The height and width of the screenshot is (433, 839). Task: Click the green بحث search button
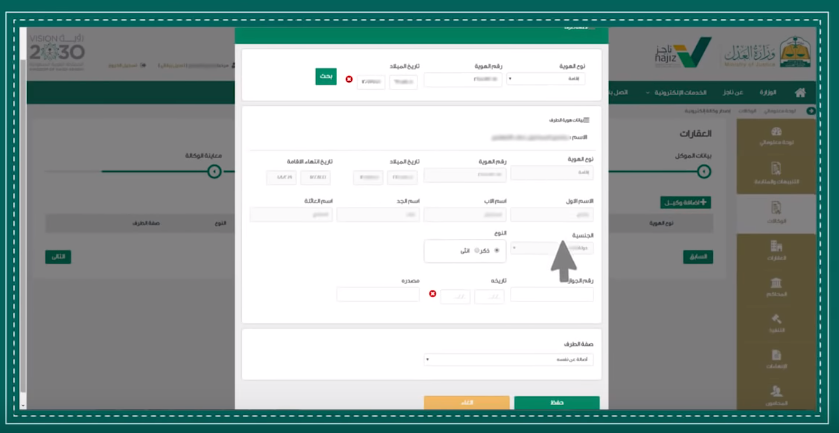pyautogui.click(x=326, y=77)
